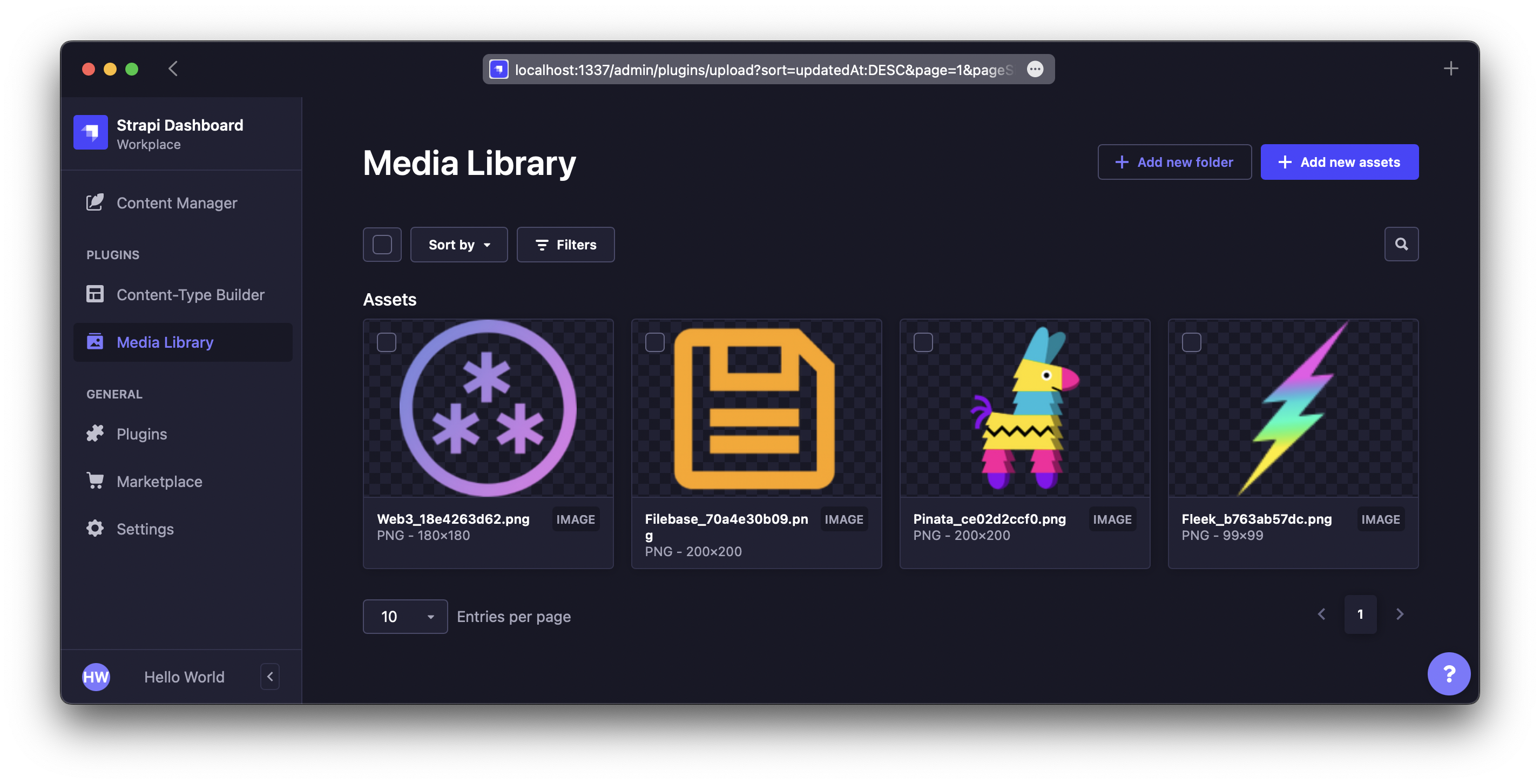Click the Settings gear icon
1540x784 pixels.
pos(95,528)
